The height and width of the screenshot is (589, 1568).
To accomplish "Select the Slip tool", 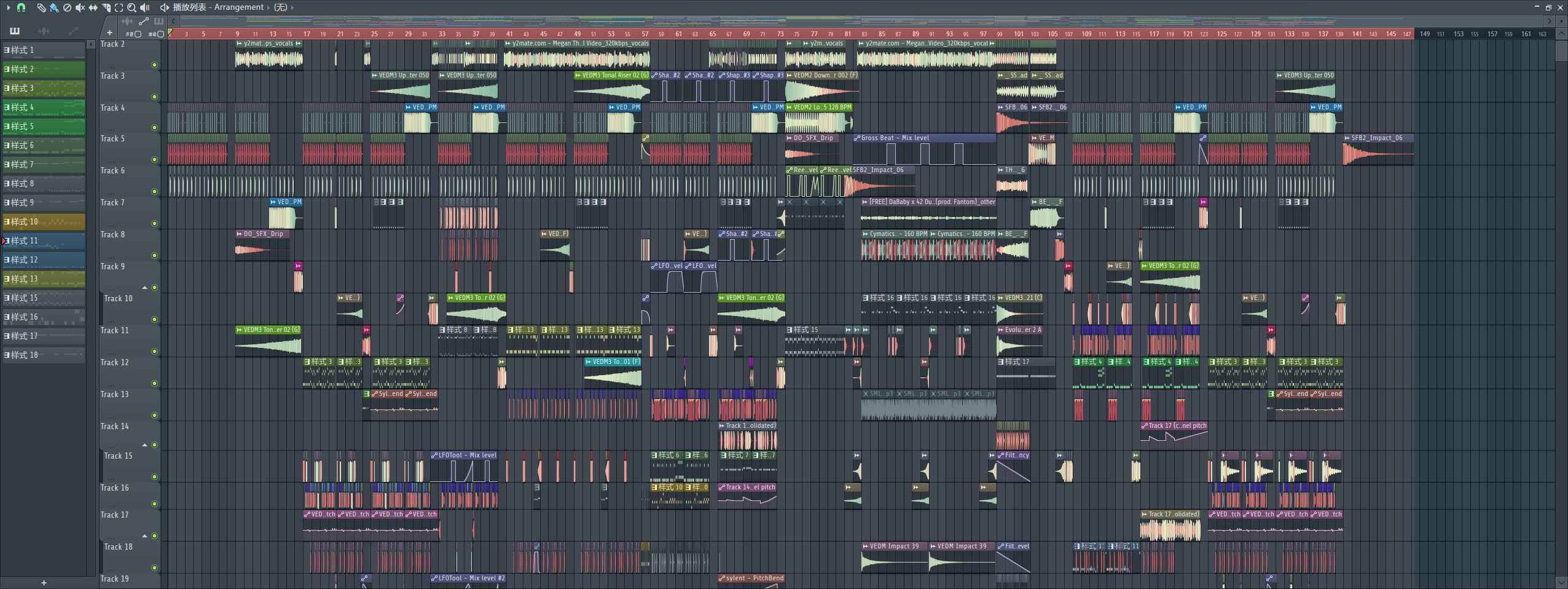I will 93,7.
